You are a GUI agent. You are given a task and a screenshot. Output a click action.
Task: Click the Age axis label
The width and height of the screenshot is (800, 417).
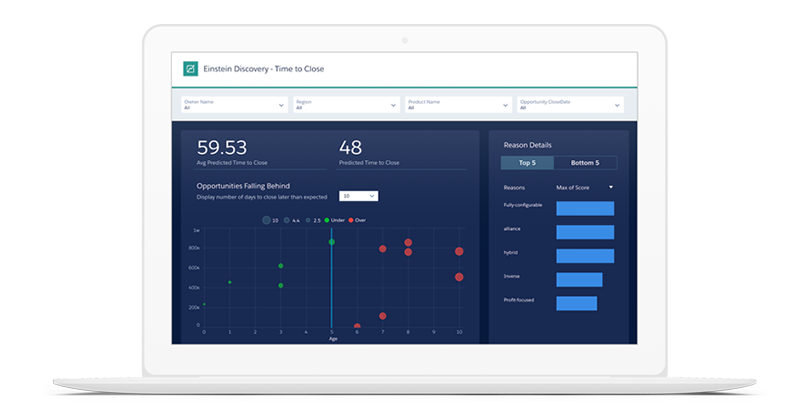pyautogui.click(x=333, y=338)
